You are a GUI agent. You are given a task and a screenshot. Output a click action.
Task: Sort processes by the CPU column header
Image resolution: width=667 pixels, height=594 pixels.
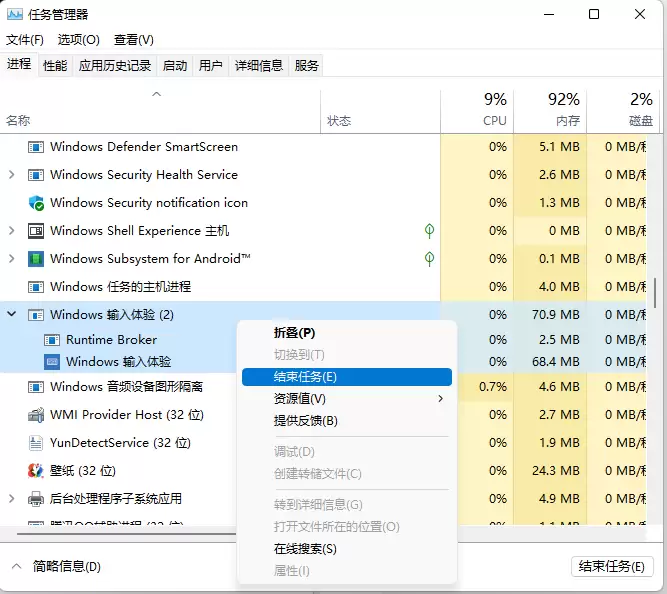point(494,109)
